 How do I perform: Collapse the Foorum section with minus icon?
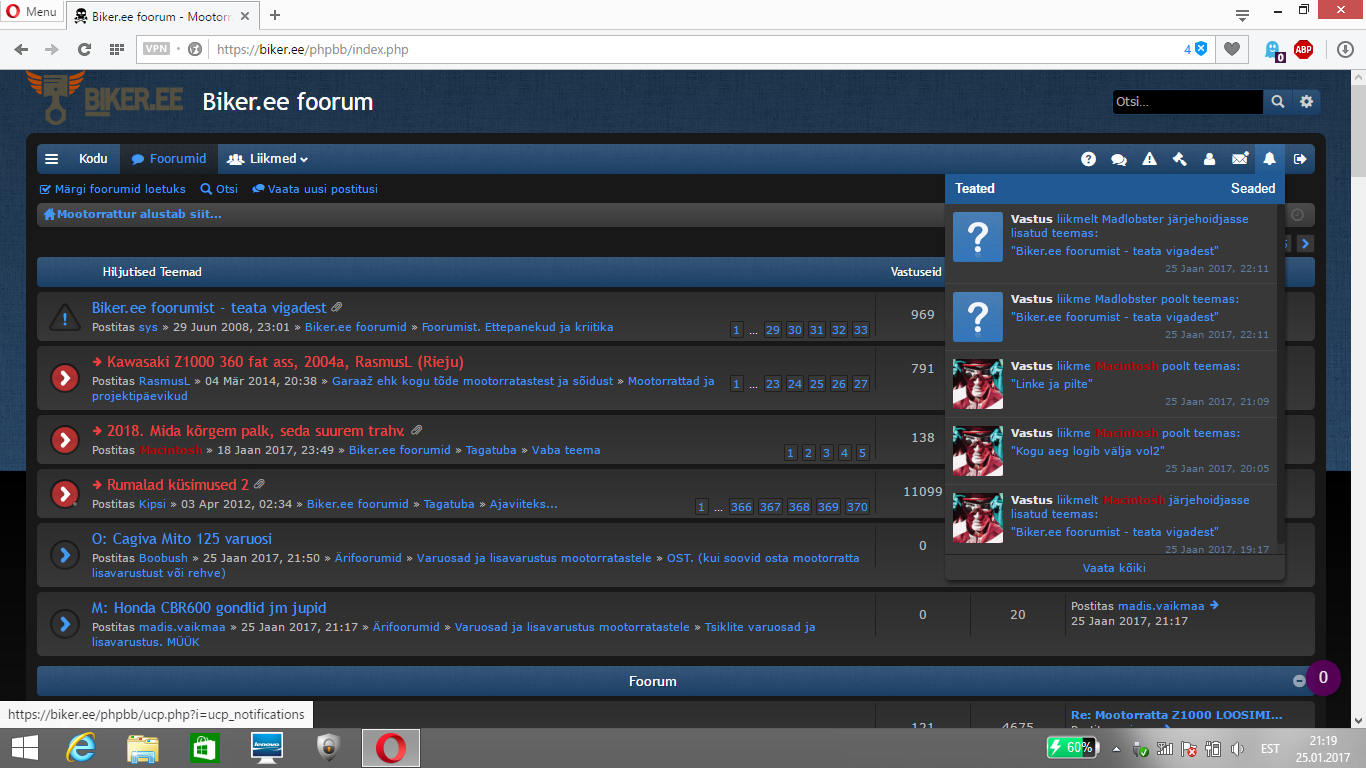pyautogui.click(x=1299, y=681)
